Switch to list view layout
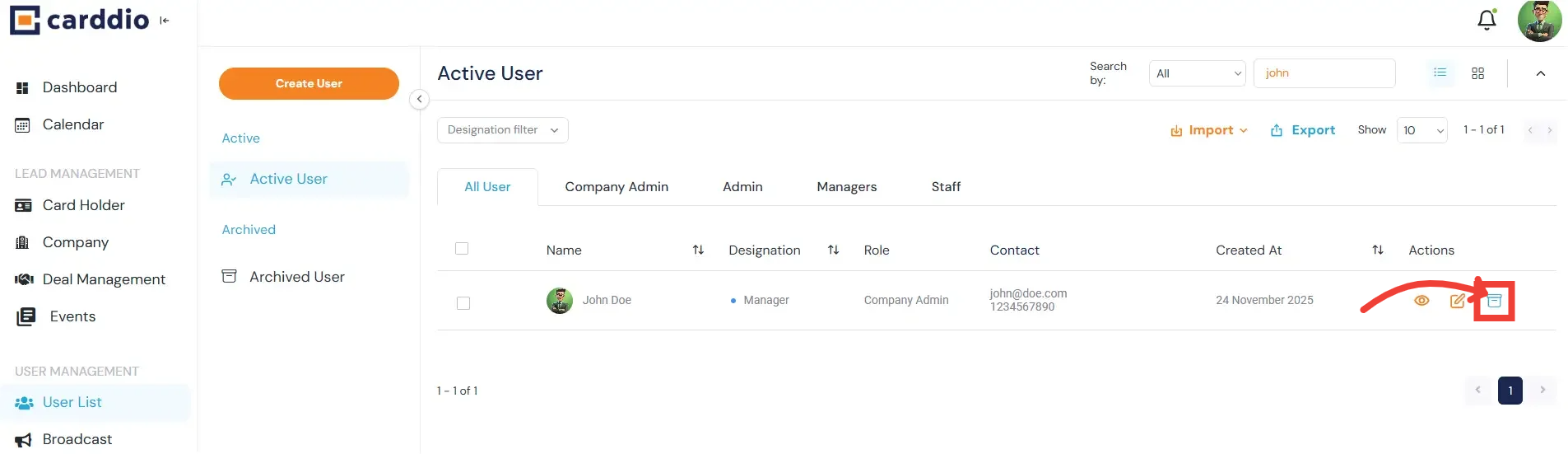The height and width of the screenshot is (454, 1568). click(x=1440, y=73)
